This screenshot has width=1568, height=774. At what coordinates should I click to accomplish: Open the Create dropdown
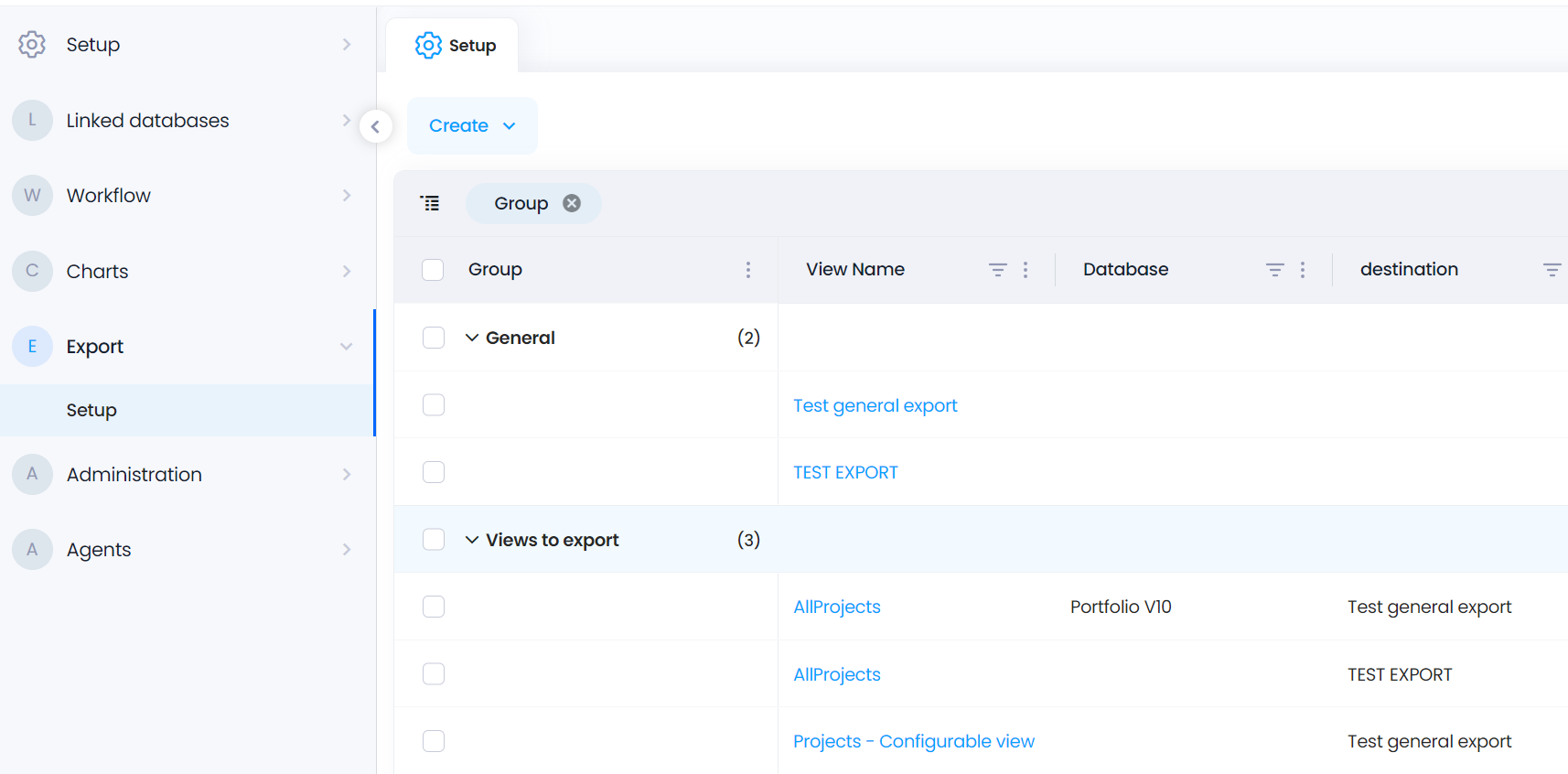coord(472,126)
